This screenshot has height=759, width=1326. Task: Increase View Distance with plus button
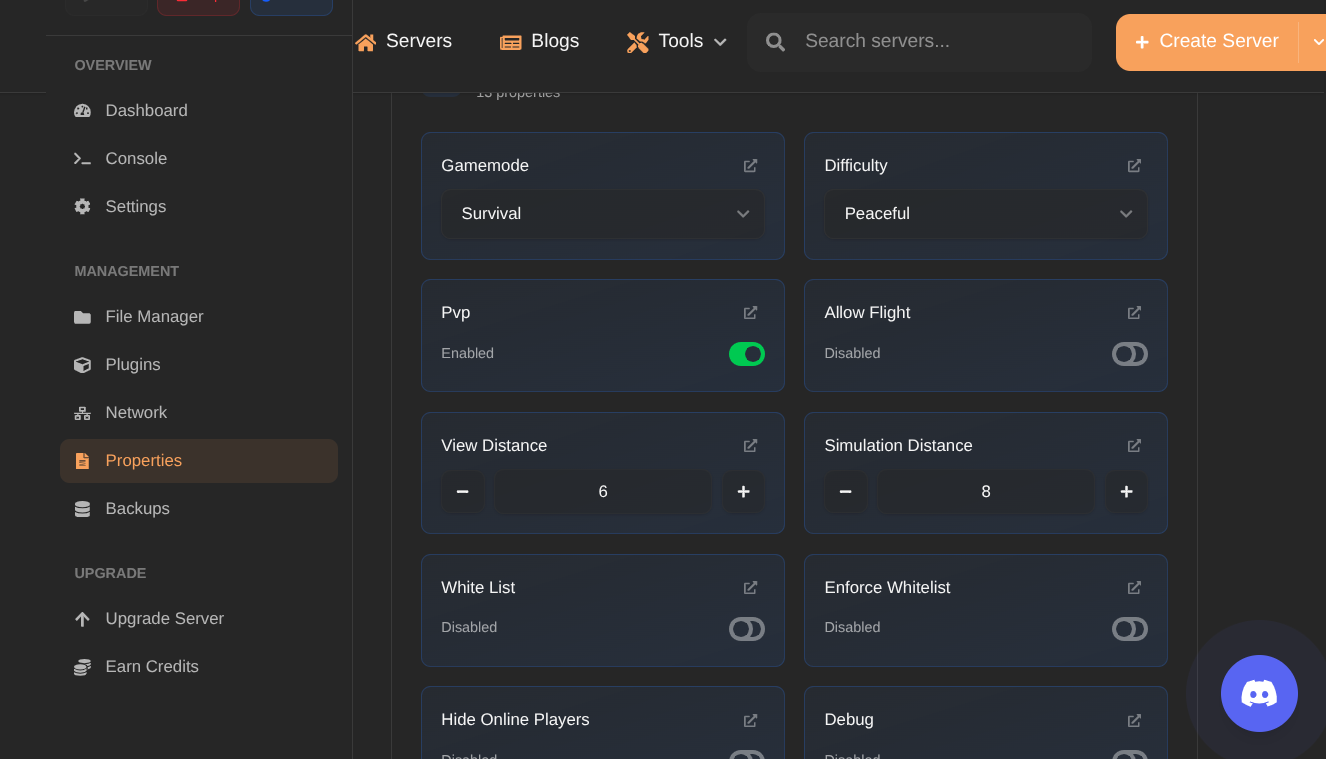tap(743, 492)
